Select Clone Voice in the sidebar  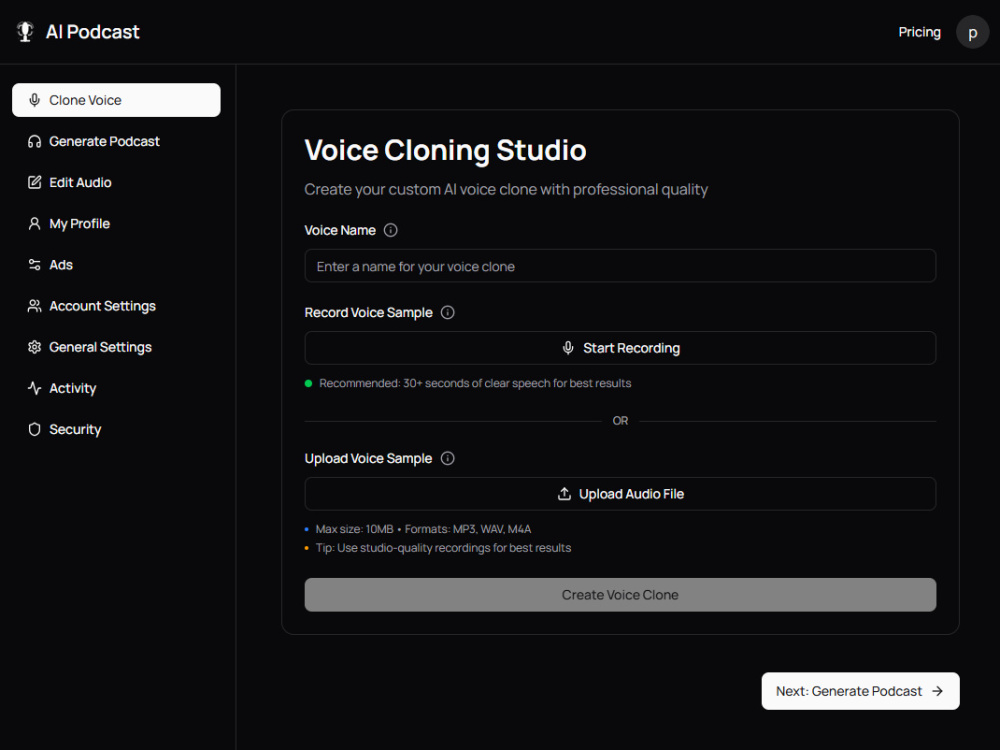click(116, 100)
